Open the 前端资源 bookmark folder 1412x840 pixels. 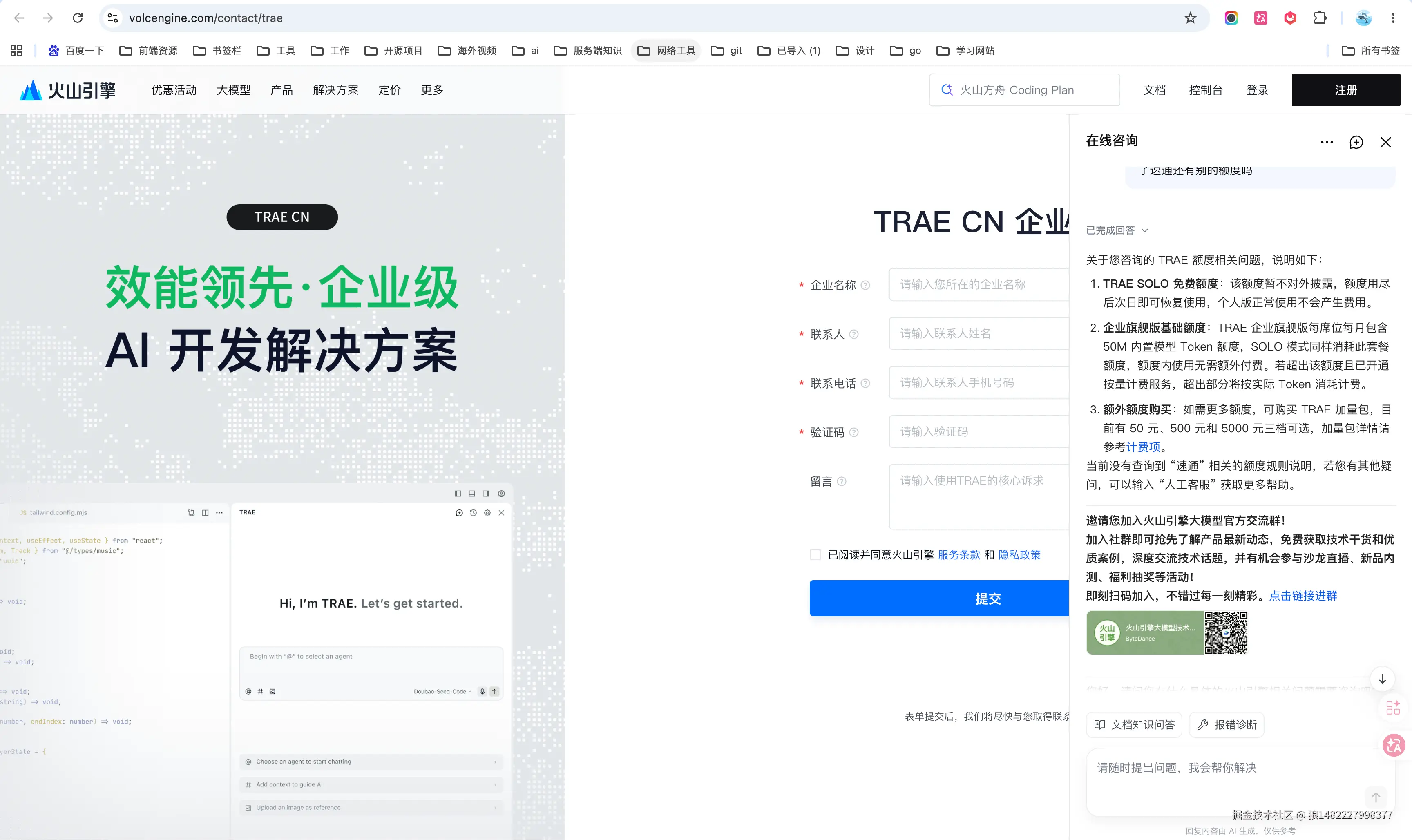point(148,50)
